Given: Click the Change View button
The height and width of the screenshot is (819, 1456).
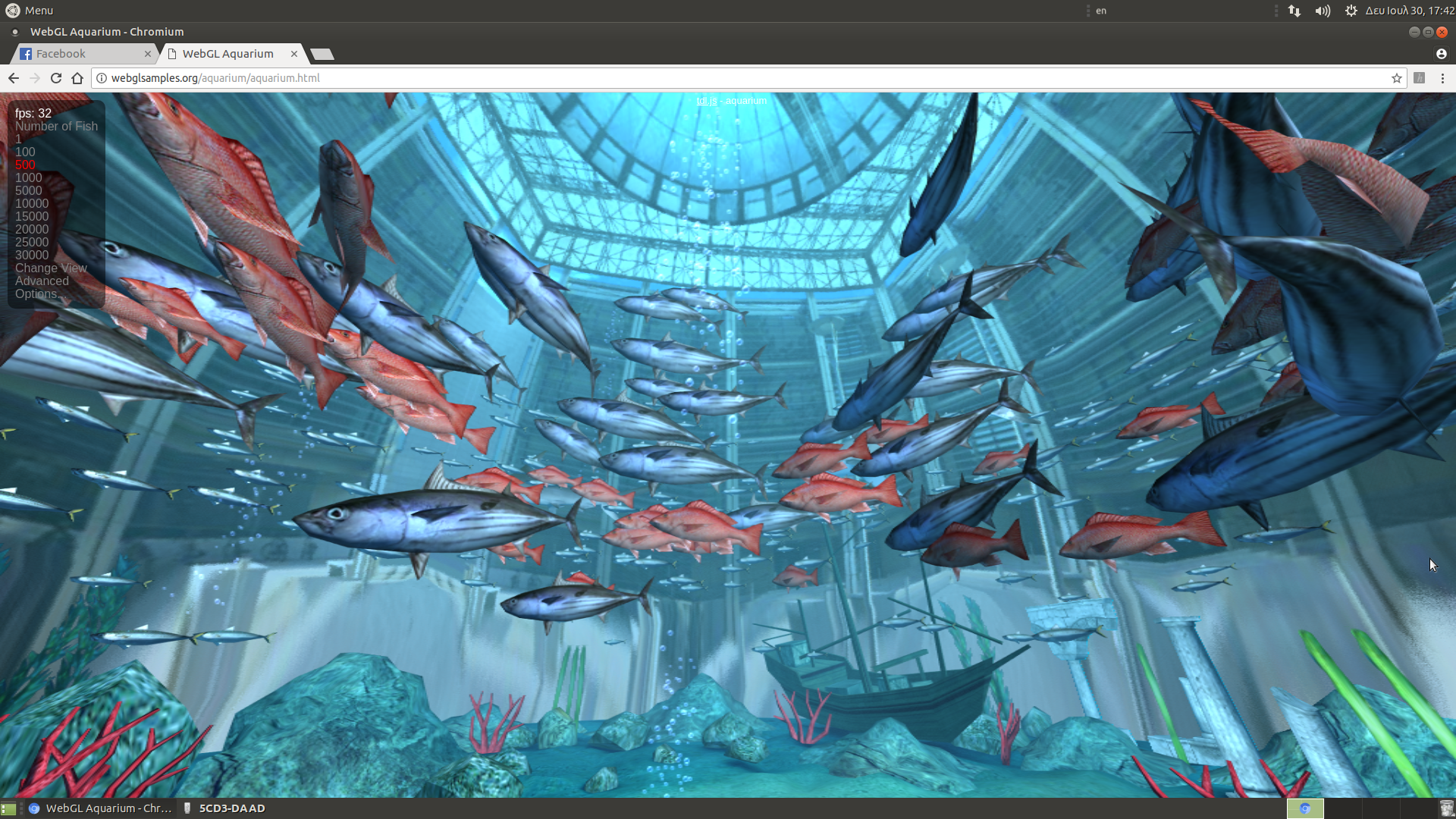Looking at the screenshot, I should coord(51,268).
